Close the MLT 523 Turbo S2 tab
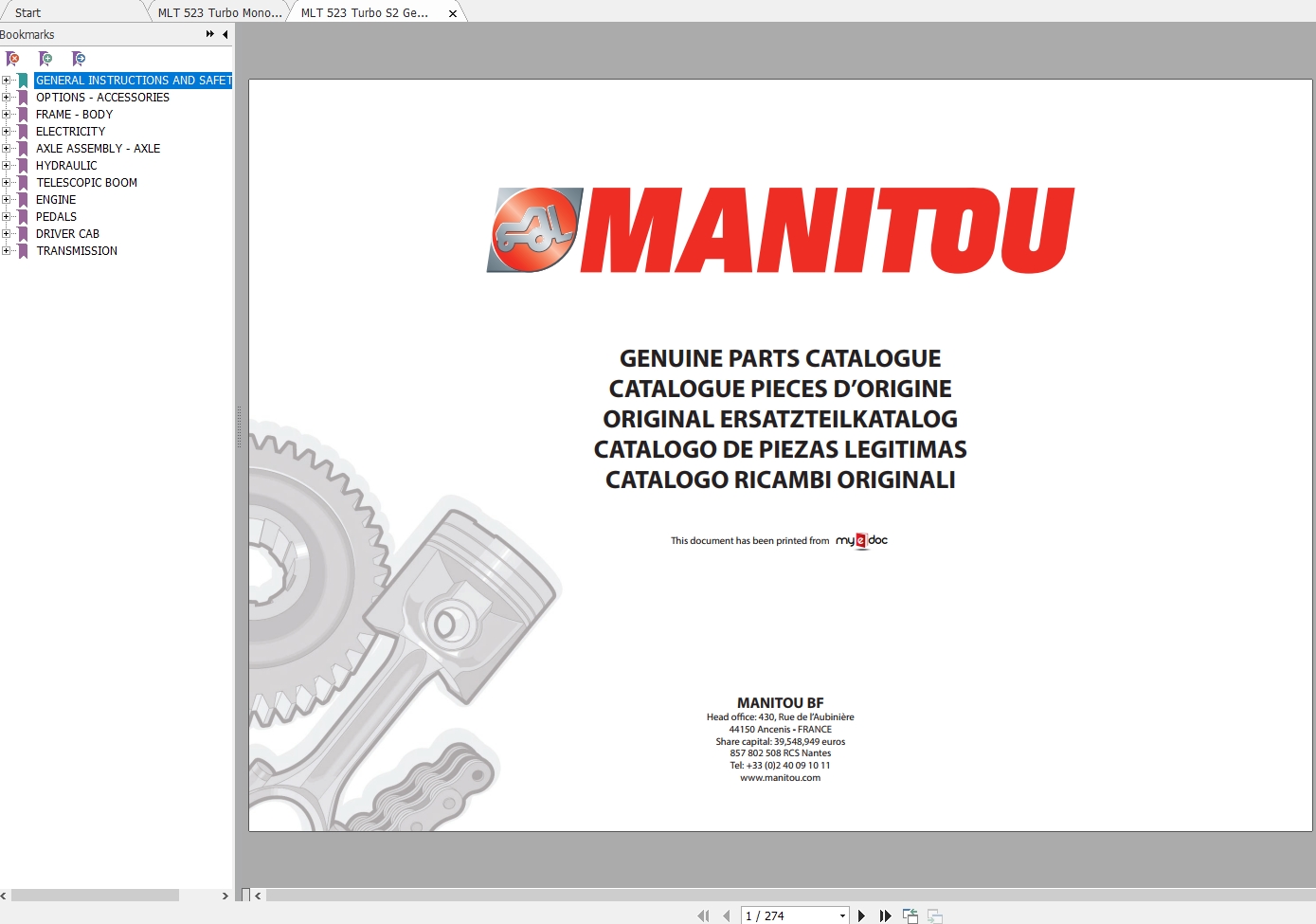 [453, 13]
